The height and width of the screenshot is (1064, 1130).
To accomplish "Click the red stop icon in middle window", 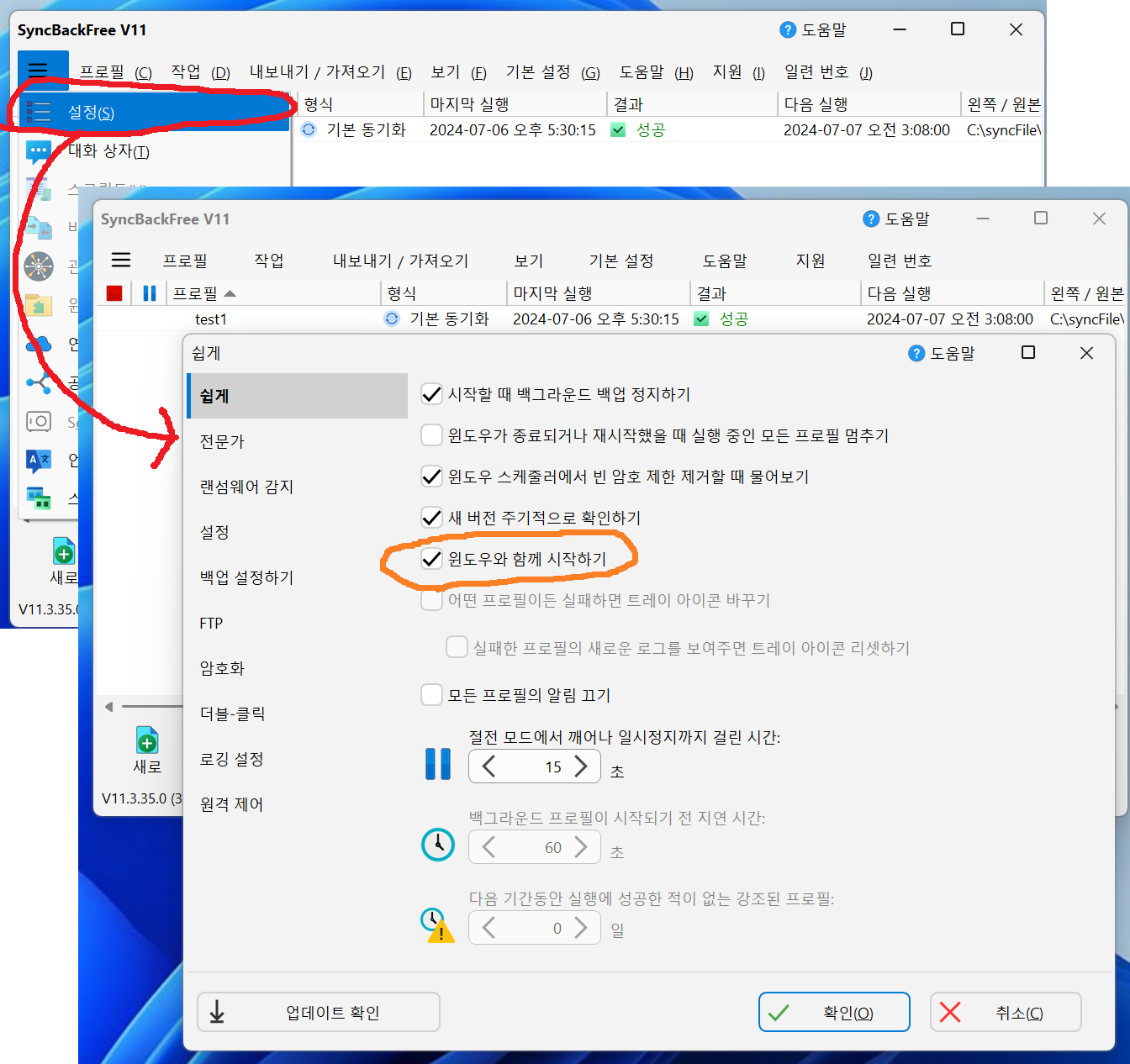I will click(114, 293).
